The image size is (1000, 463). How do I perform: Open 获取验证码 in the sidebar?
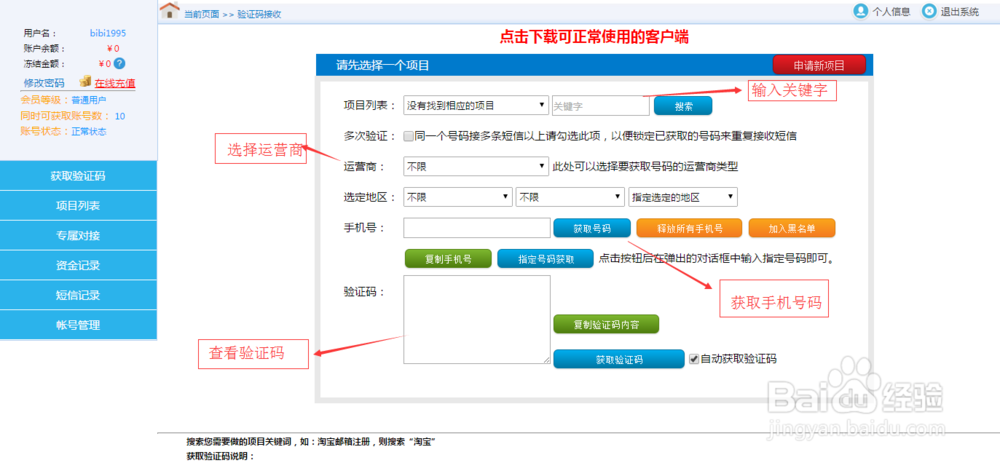78,176
